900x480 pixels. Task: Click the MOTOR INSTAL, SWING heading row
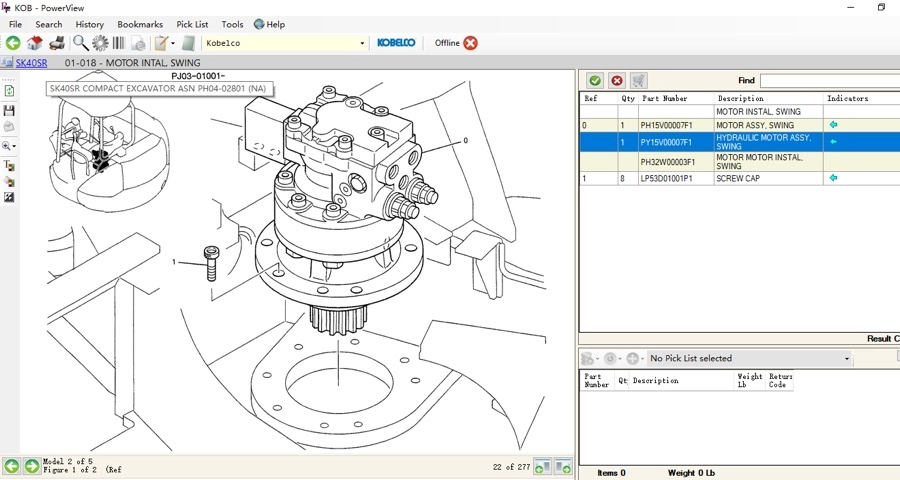point(740,112)
